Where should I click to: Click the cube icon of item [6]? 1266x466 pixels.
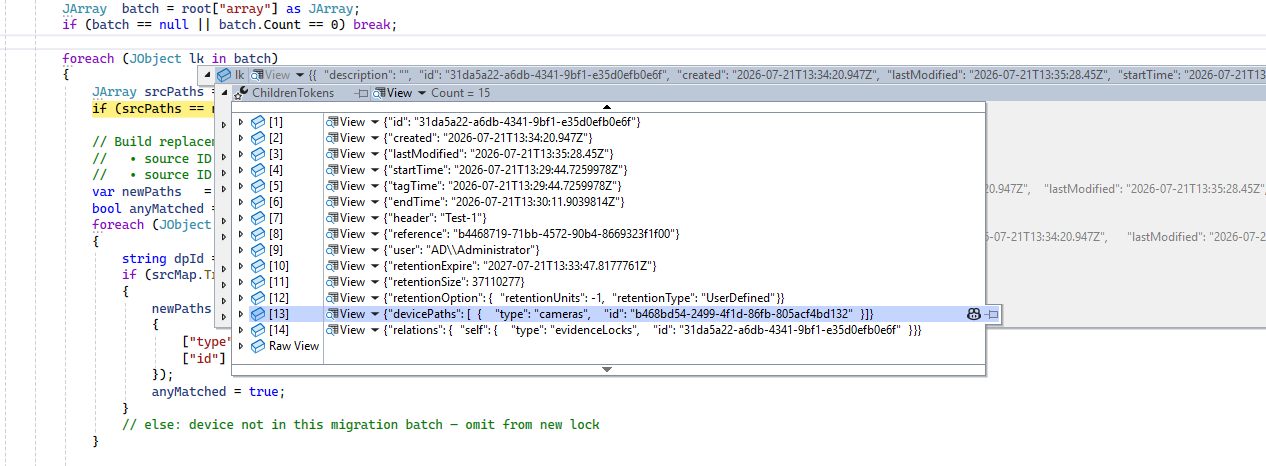(x=258, y=203)
